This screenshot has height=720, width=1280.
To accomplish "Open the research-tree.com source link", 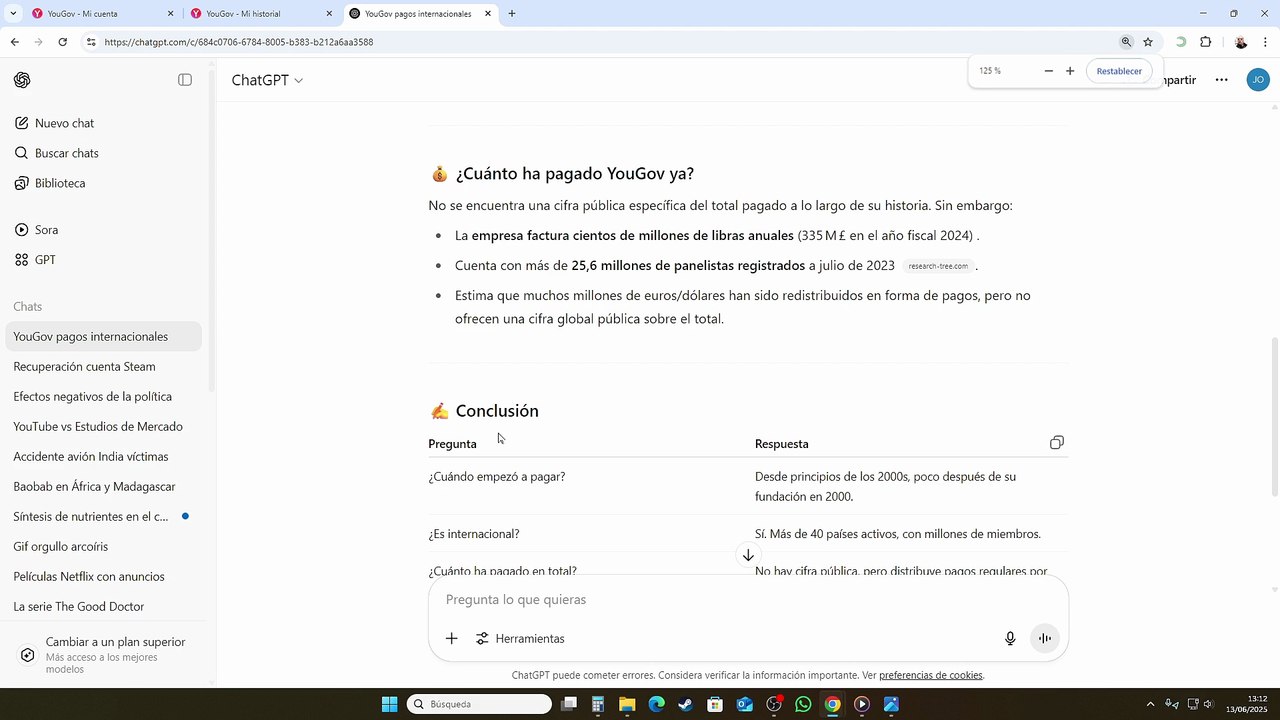I will [938, 266].
